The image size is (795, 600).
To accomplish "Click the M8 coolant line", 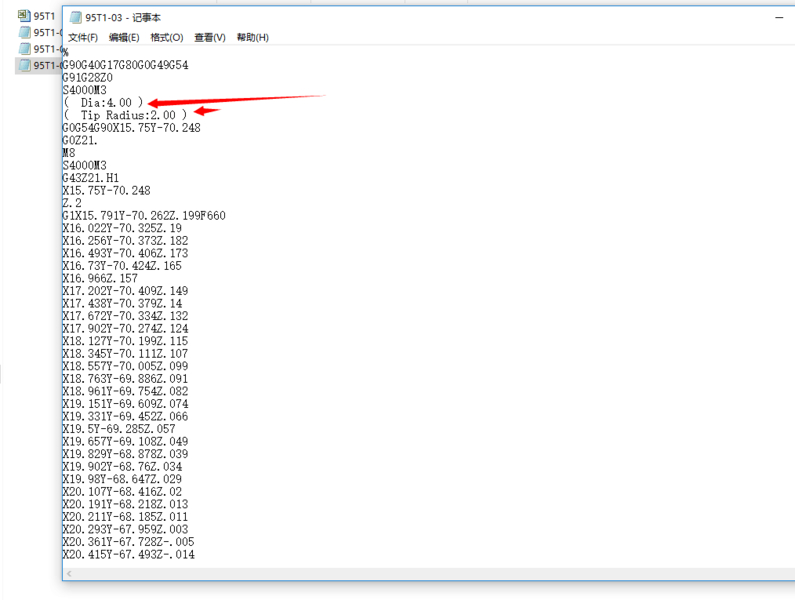I will pos(69,153).
